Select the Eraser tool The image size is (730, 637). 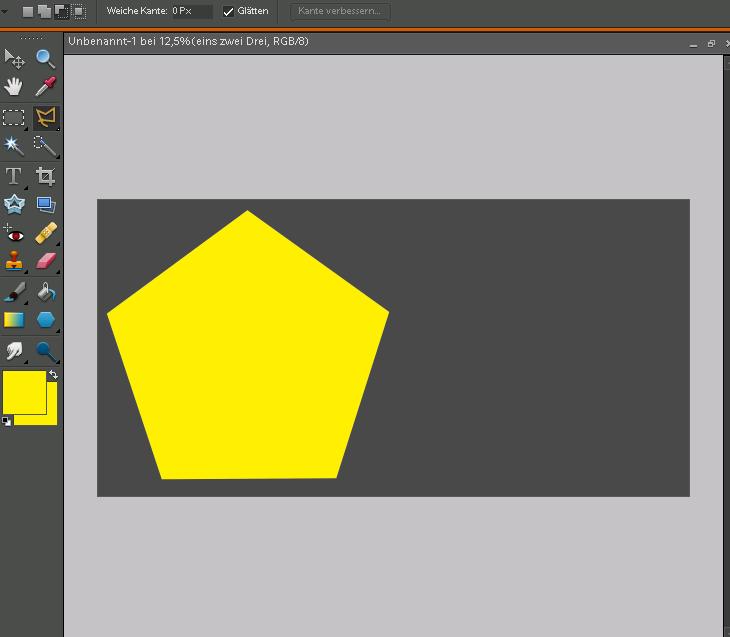46,261
